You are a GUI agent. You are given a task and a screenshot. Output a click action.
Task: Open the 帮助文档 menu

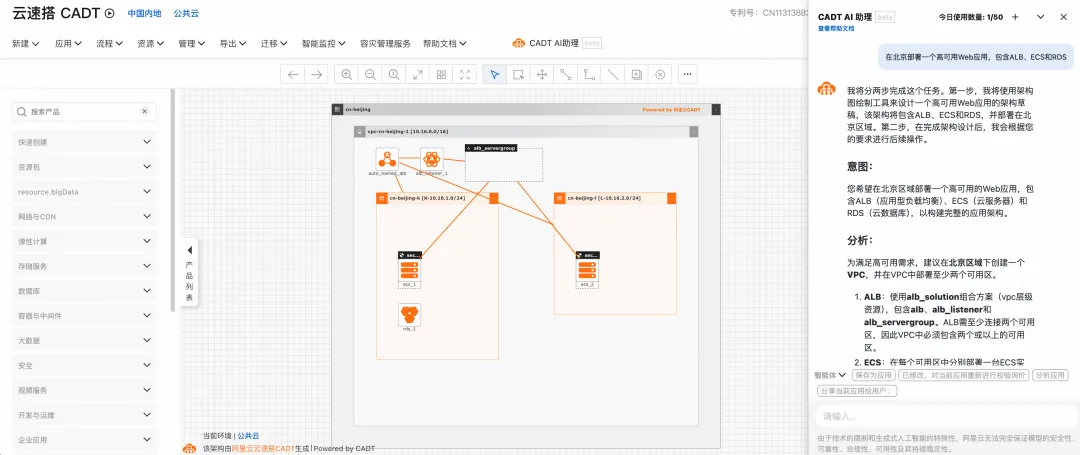coord(445,43)
